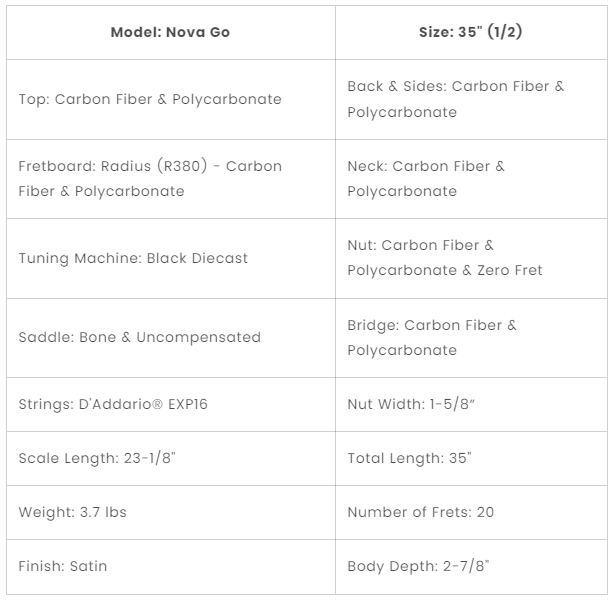Click Saddle: Bone & Uncompensated text

(x=140, y=337)
